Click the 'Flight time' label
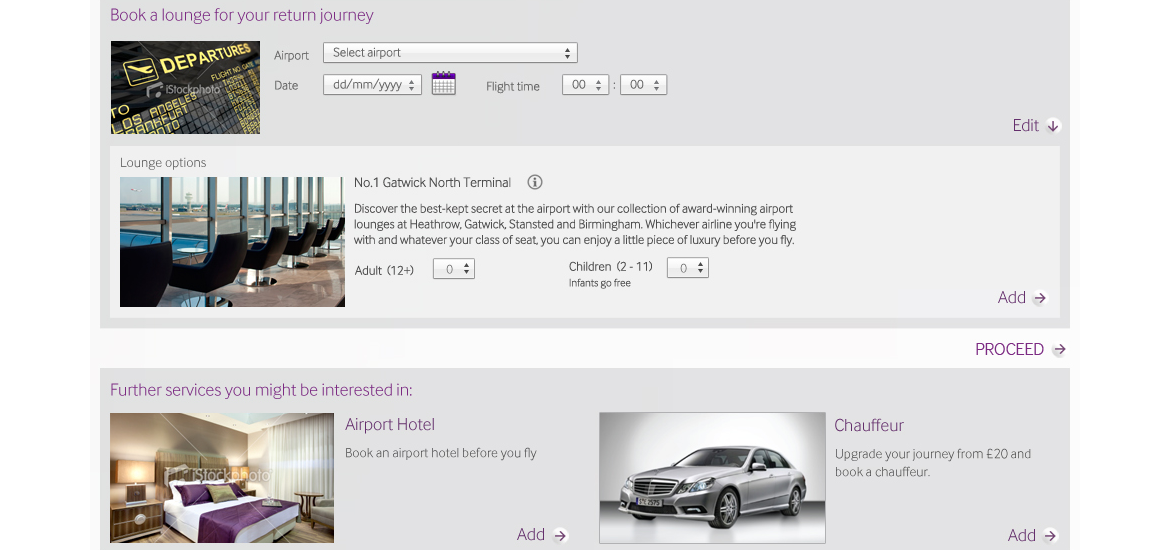 point(513,87)
